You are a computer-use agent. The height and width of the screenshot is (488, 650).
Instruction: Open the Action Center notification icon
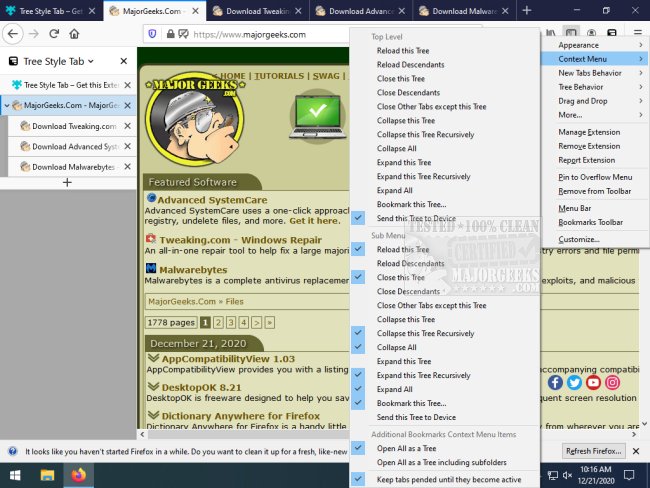(629, 475)
